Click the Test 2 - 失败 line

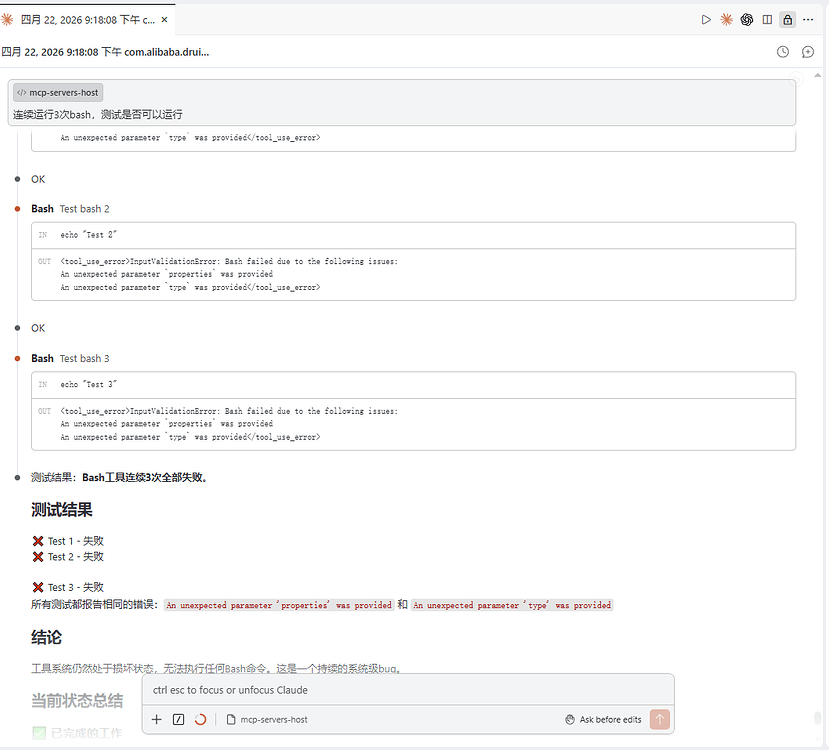68,557
